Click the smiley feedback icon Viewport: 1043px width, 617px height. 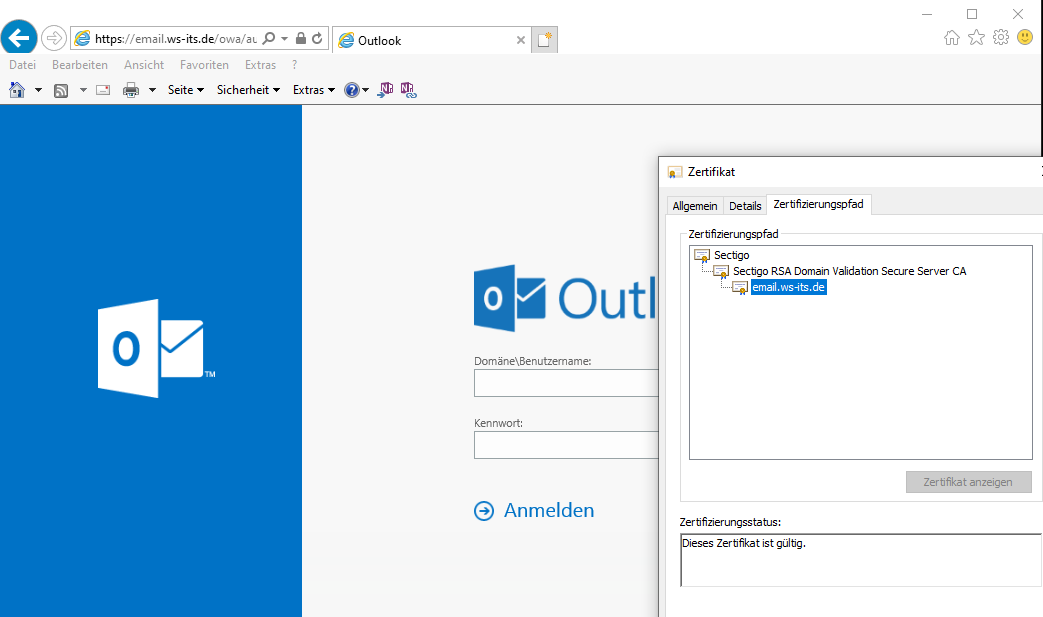pos(1025,37)
